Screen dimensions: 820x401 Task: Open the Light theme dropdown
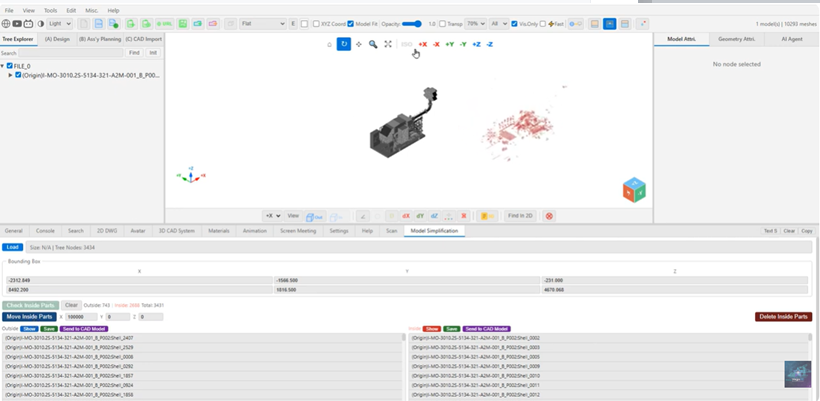[60, 24]
